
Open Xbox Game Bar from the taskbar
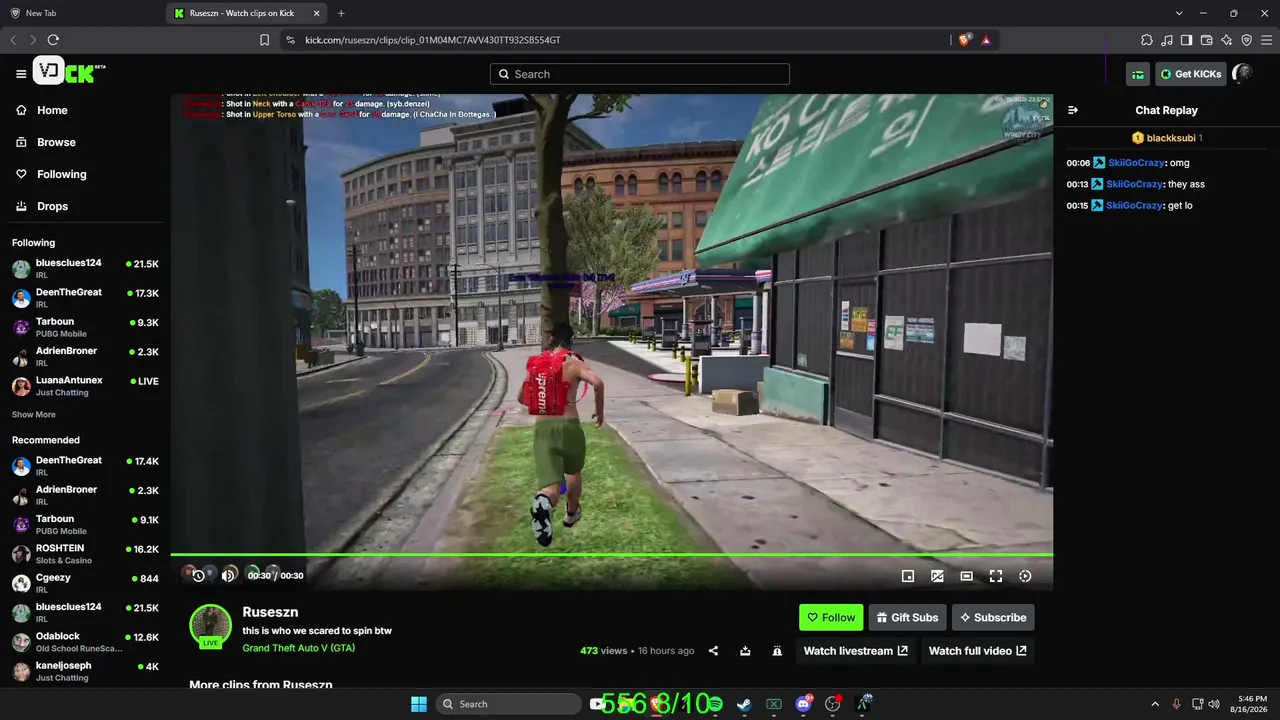774,704
